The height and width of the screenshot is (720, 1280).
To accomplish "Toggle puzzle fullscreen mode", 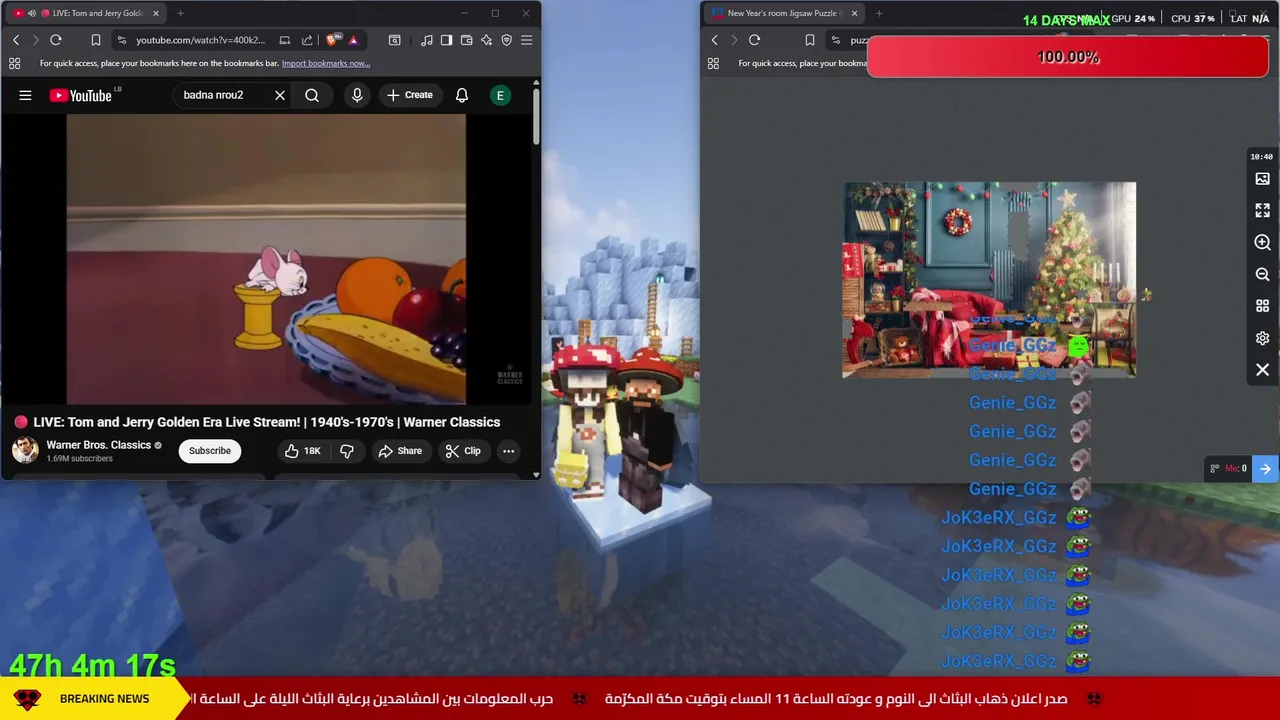I will click(1262, 211).
